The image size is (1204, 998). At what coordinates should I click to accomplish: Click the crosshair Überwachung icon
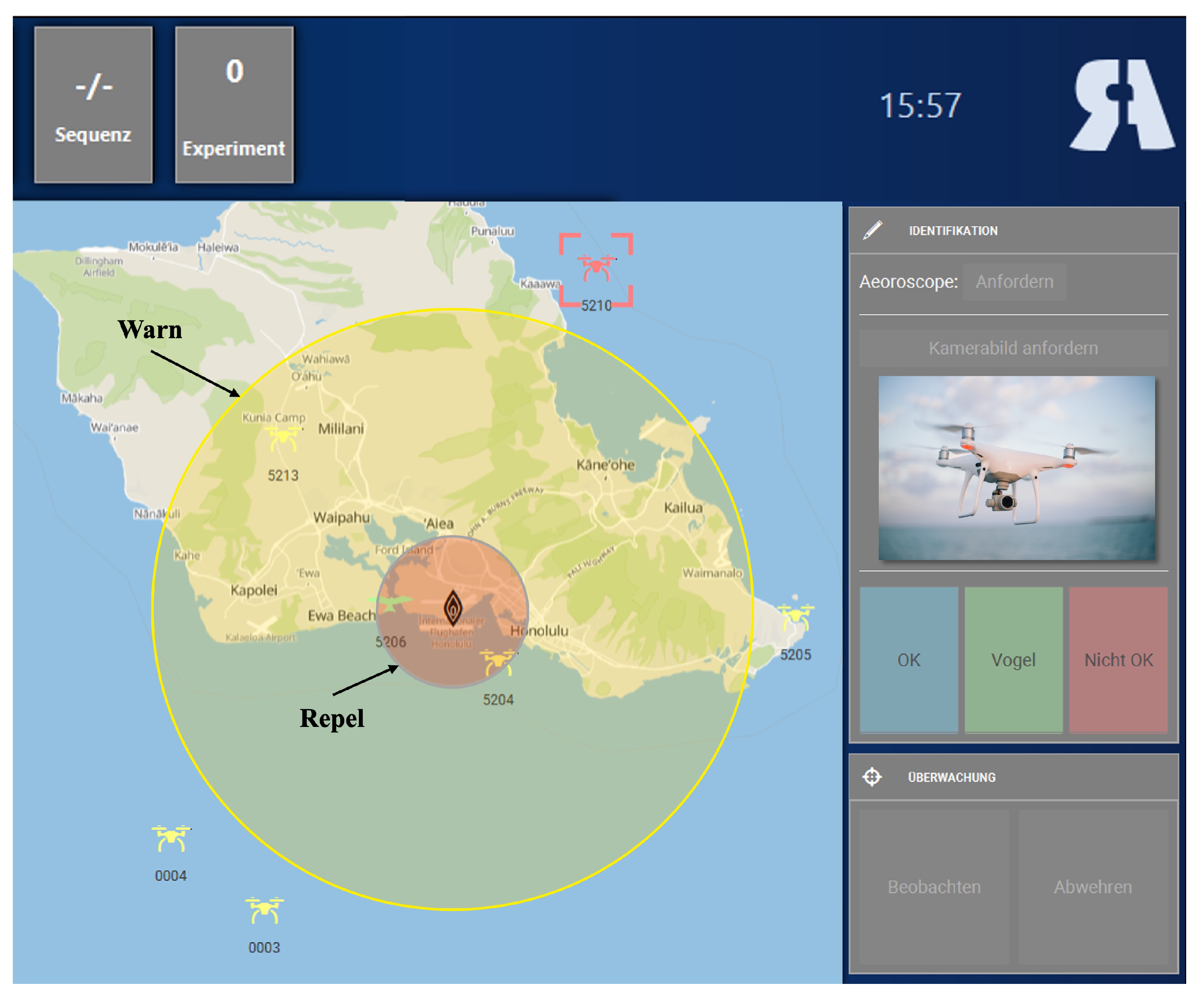pos(872,777)
